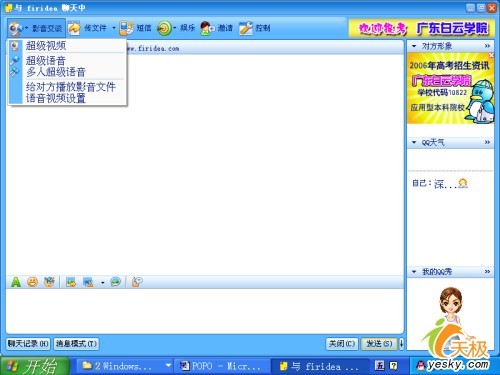Screen dimensions: 500x375
Task: Click the screen capture icon
Action: point(88,282)
